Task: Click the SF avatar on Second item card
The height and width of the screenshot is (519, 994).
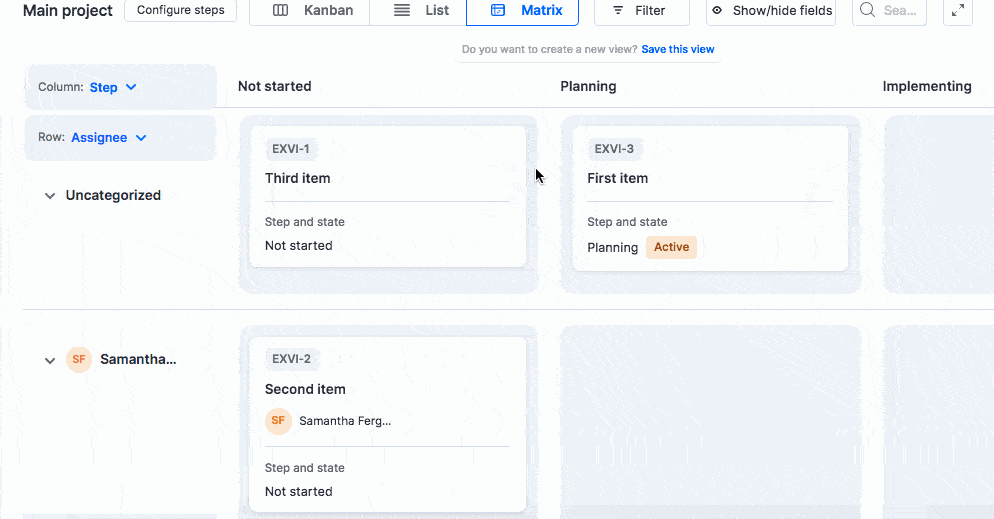Action: (x=278, y=421)
